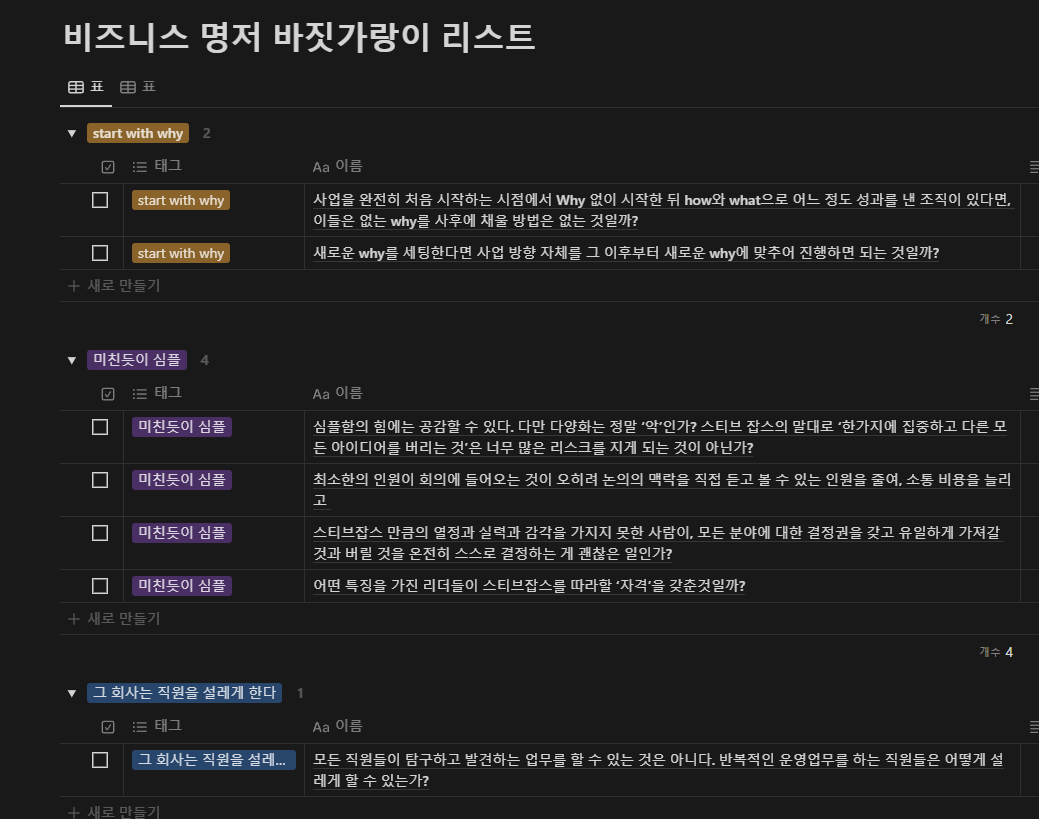Click the plus icon next to 새로 만들기 in start with why group
Image resolution: width=1039 pixels, height=819 pixels.
pyautogui.click(x=73, y=285)
